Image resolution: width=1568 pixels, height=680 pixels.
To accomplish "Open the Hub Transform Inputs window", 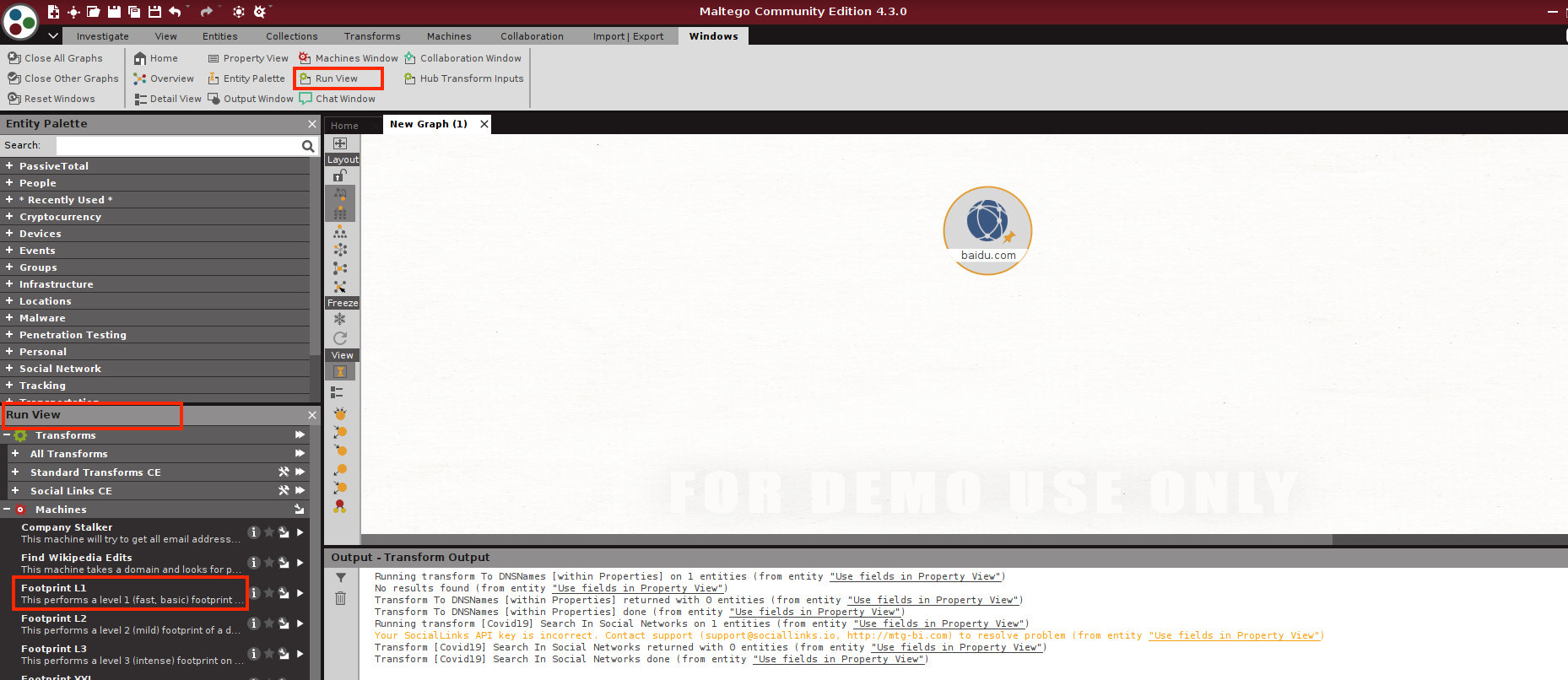I will pyautogui.click(x=464, y=78).
